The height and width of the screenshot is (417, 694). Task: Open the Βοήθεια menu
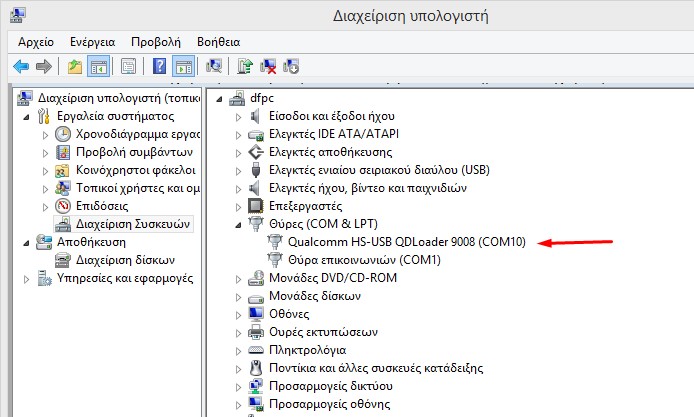click(218, 42)
